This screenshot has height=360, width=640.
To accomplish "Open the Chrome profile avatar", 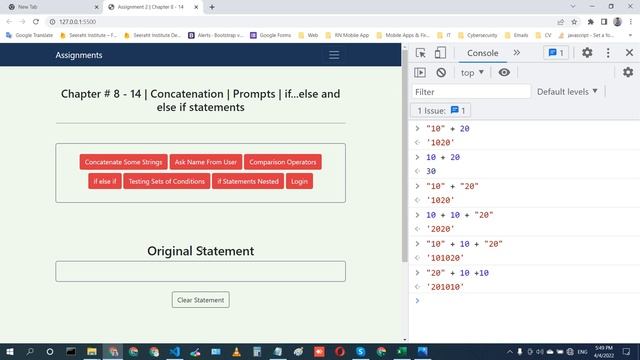I will click(x=617, y=22).
